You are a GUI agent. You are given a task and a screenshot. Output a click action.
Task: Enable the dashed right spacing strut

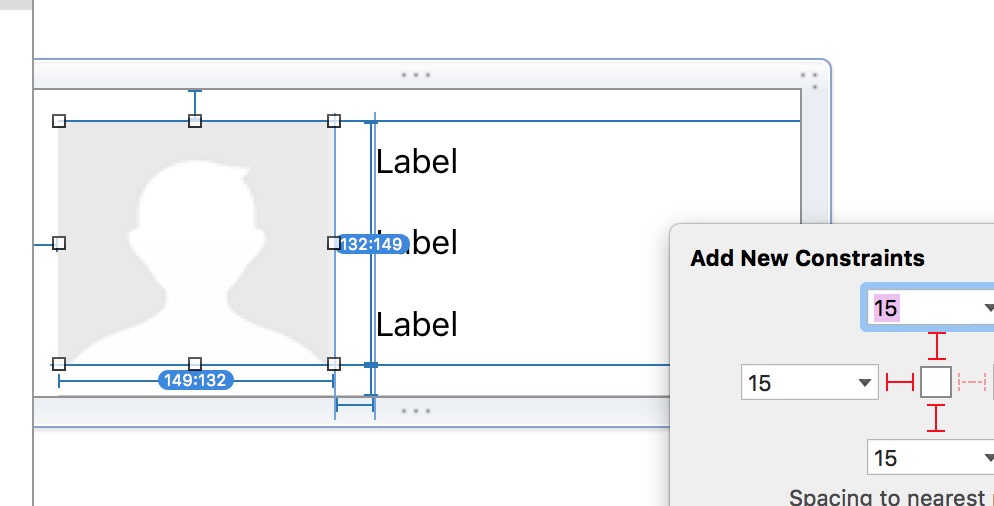pos(972,382)
